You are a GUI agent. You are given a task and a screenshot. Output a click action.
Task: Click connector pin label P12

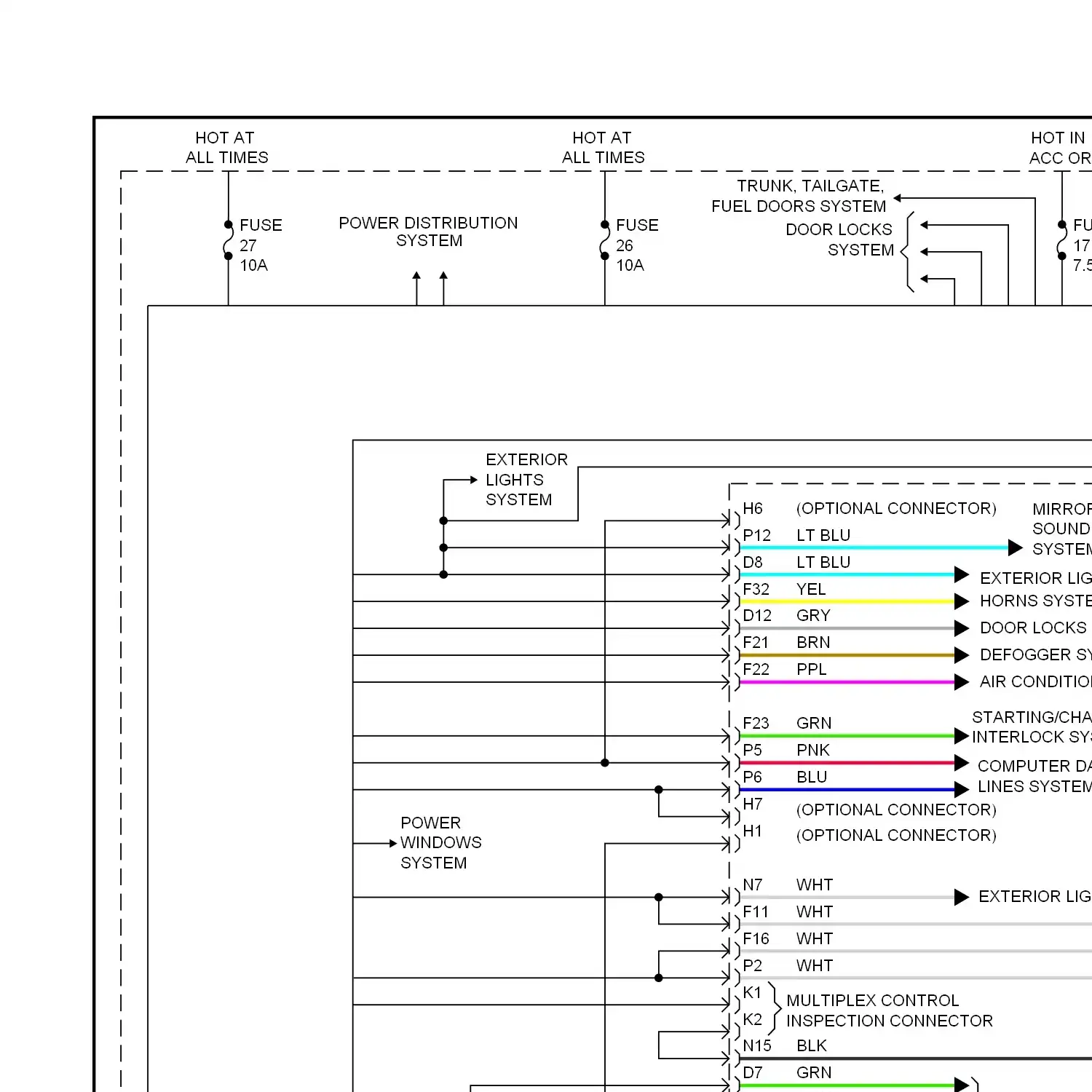pos(756,535)
